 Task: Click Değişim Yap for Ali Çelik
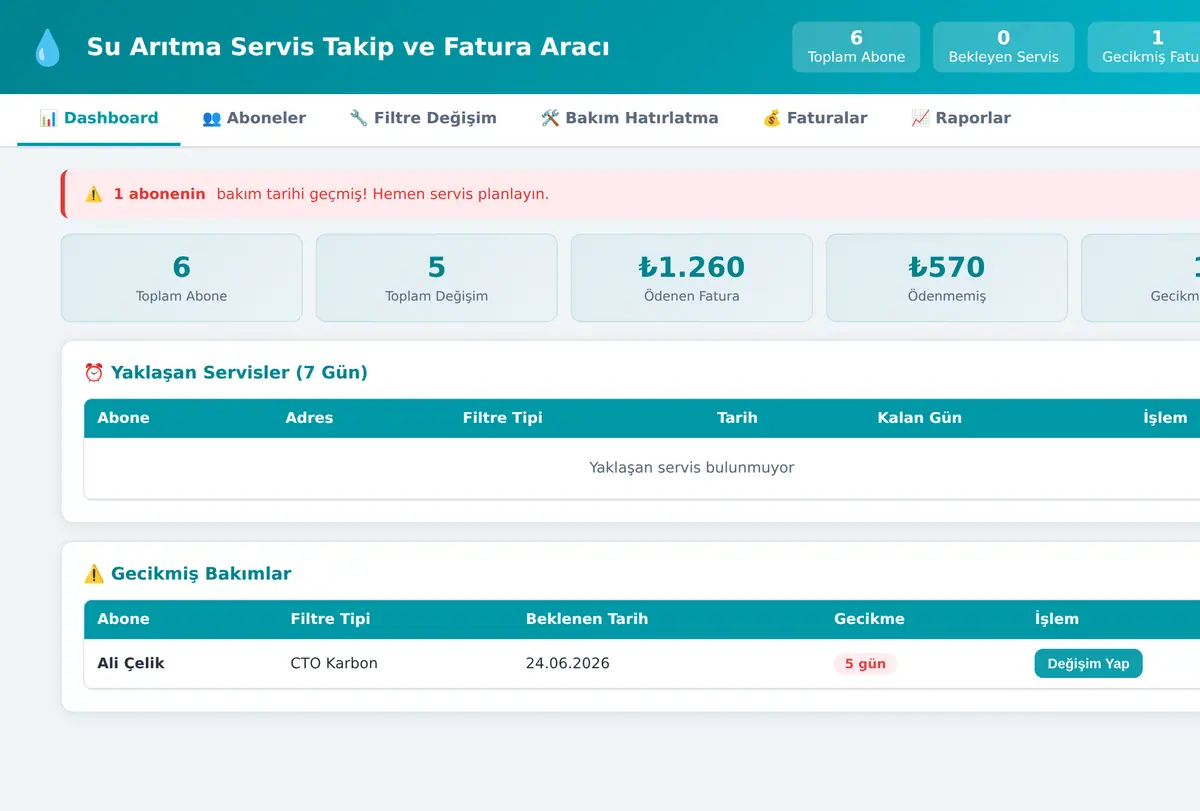tap(1088, 664)
